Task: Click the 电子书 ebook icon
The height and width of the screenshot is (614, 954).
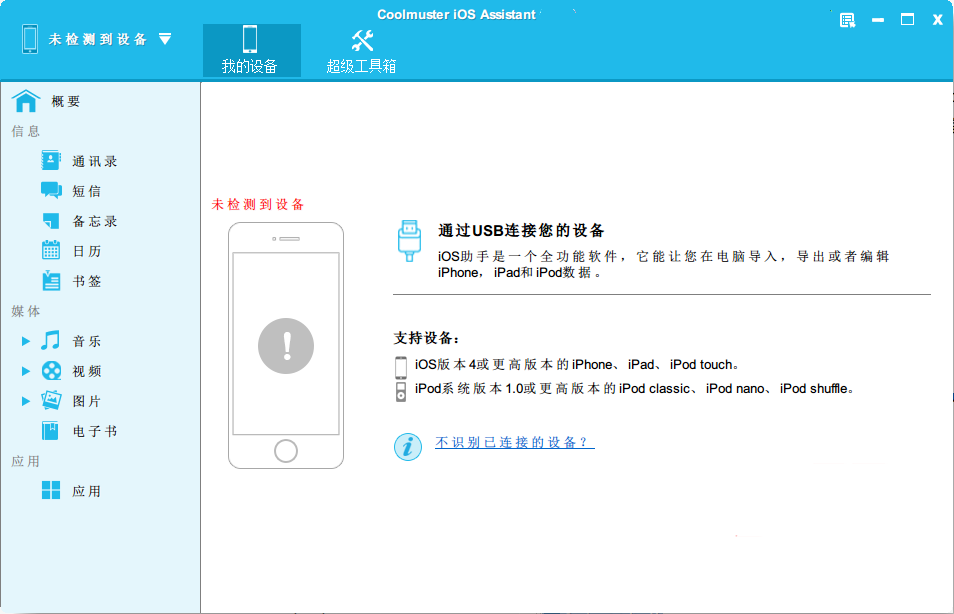Action: (50, 431)
